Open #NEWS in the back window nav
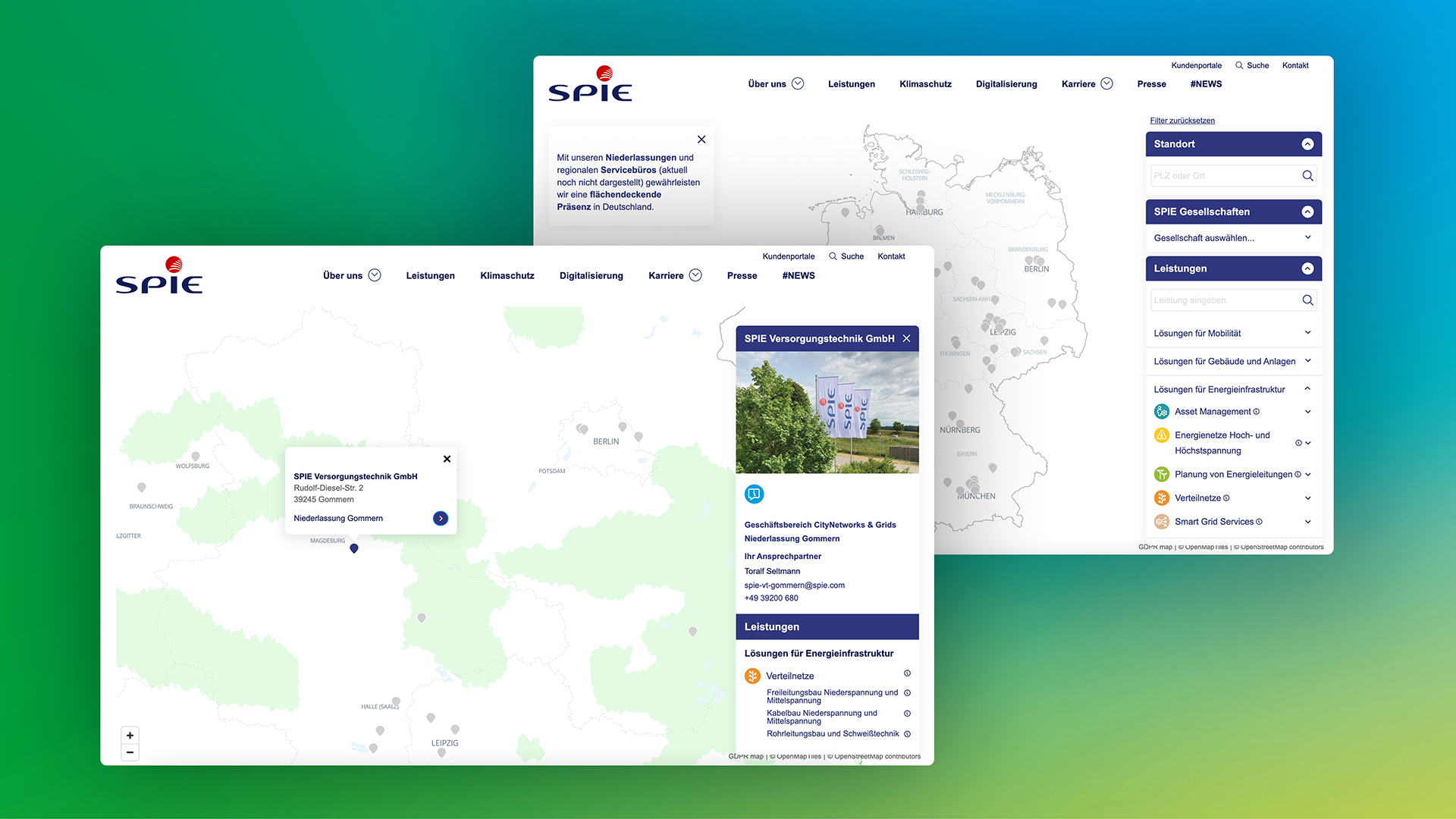Screen dimensions: 1456x819 click(x=1206, y=84)
